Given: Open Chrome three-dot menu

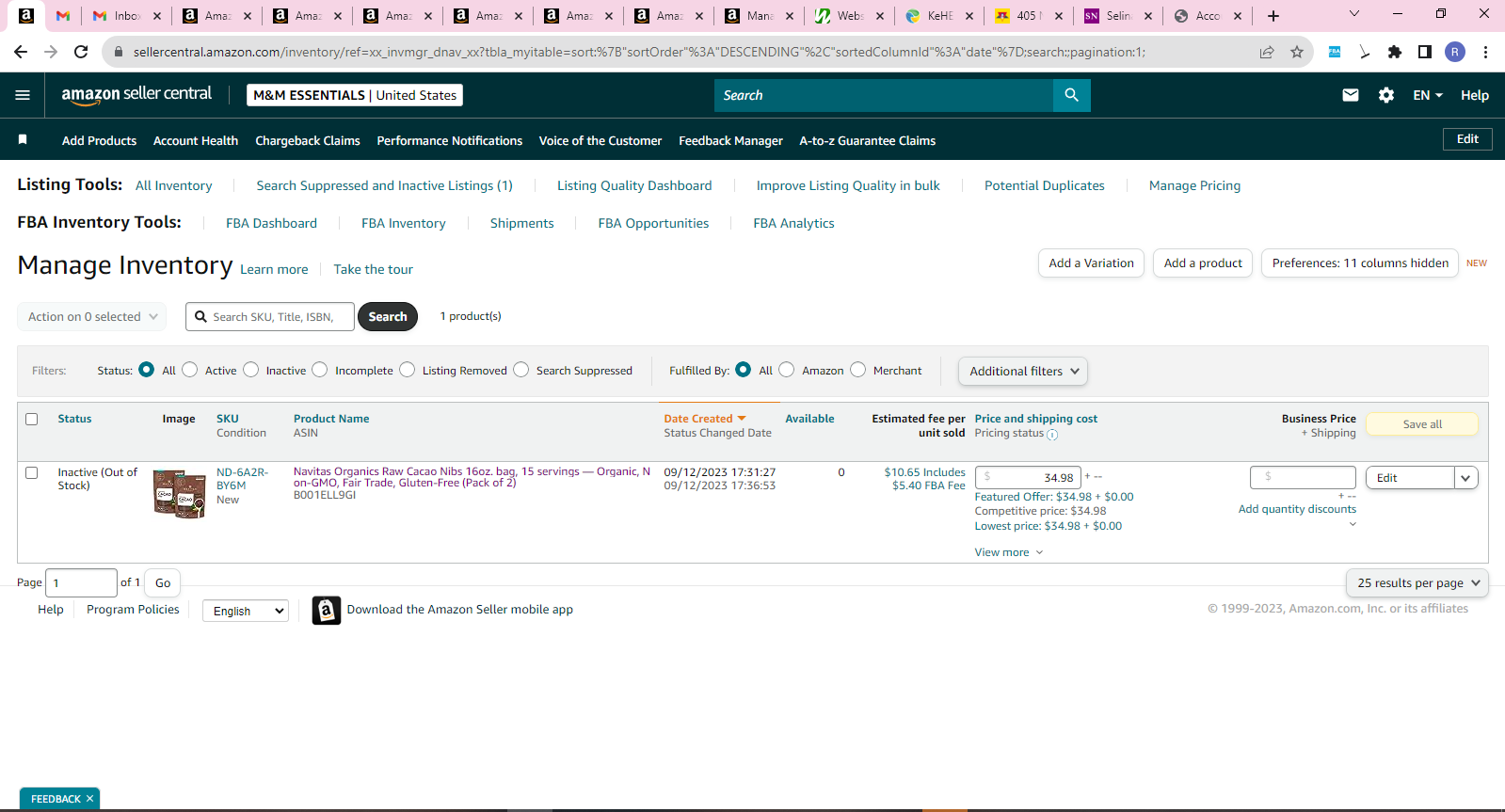Looking at the screenshot, I should coord(1485,52).
